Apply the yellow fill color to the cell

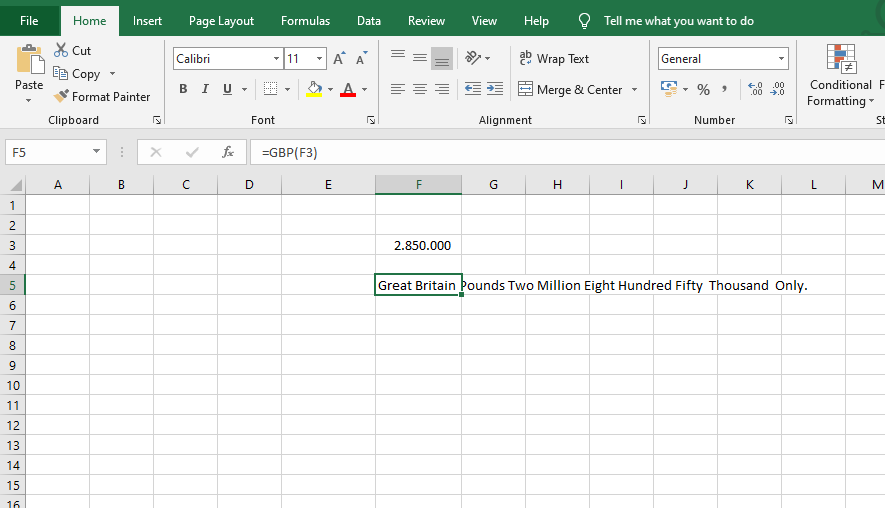pos(314,89)
